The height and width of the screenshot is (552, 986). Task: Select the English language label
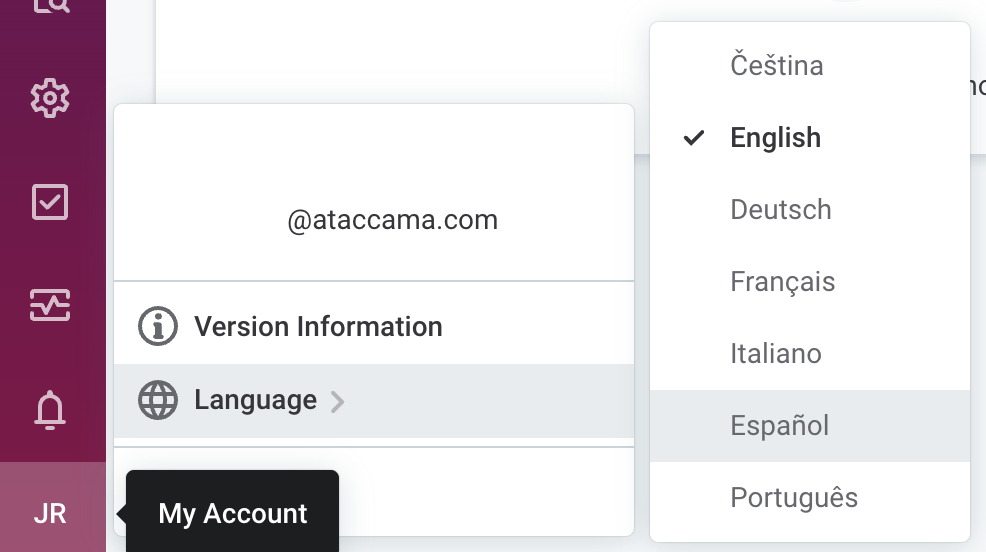776,138
